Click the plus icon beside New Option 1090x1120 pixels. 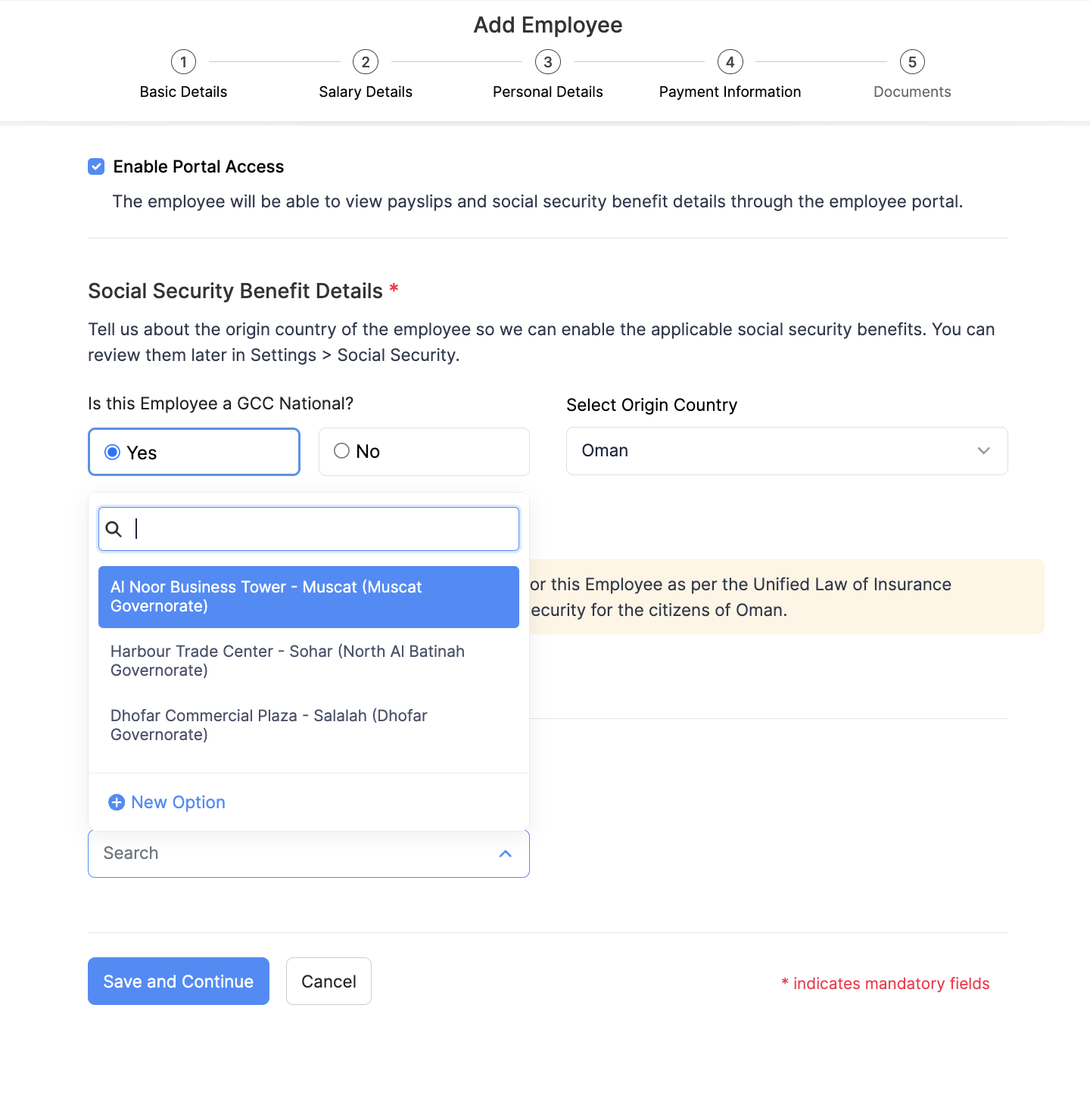[x=117, y=802]
